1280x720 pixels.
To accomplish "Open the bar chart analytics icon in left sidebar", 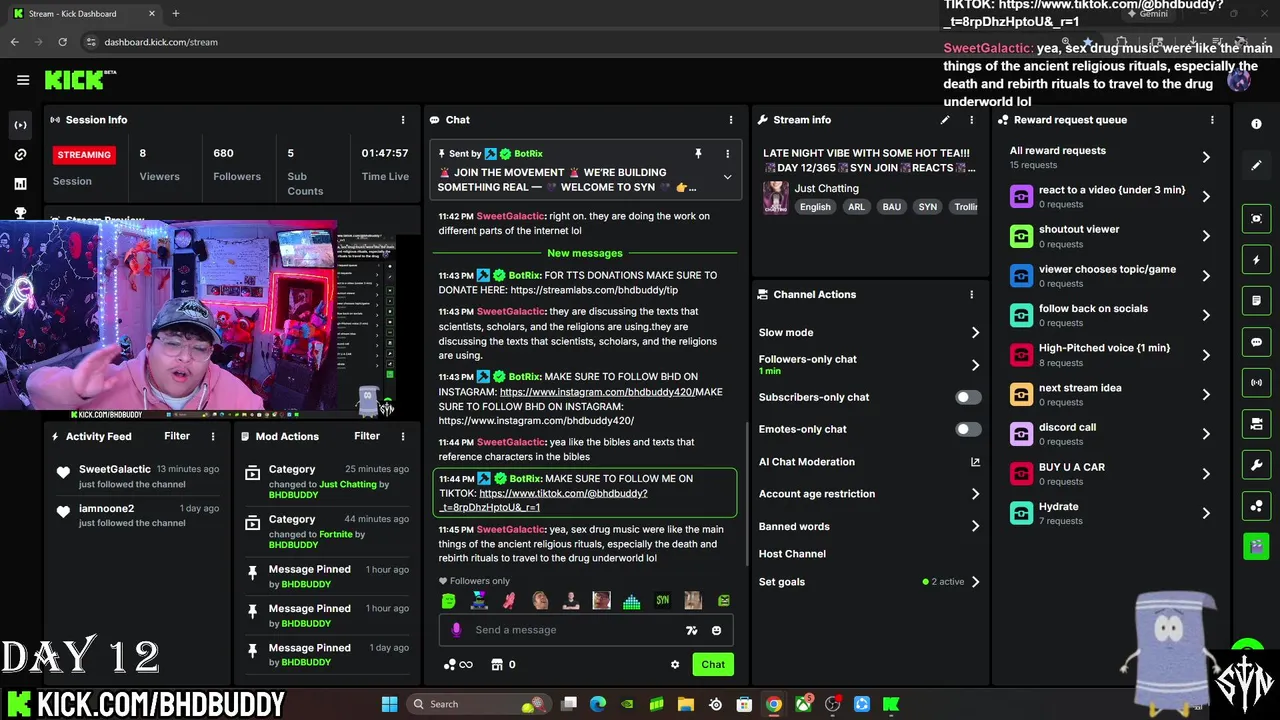I will click(20, 184).
